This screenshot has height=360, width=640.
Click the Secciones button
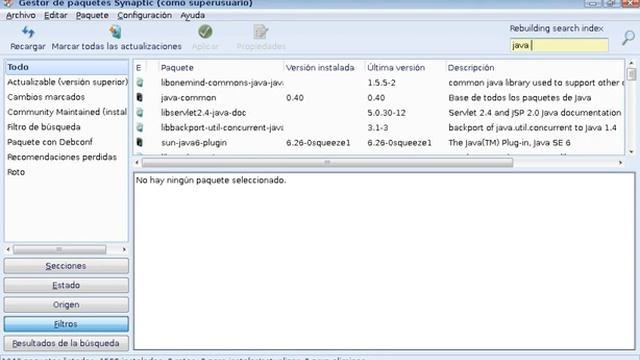coord(66,266)
